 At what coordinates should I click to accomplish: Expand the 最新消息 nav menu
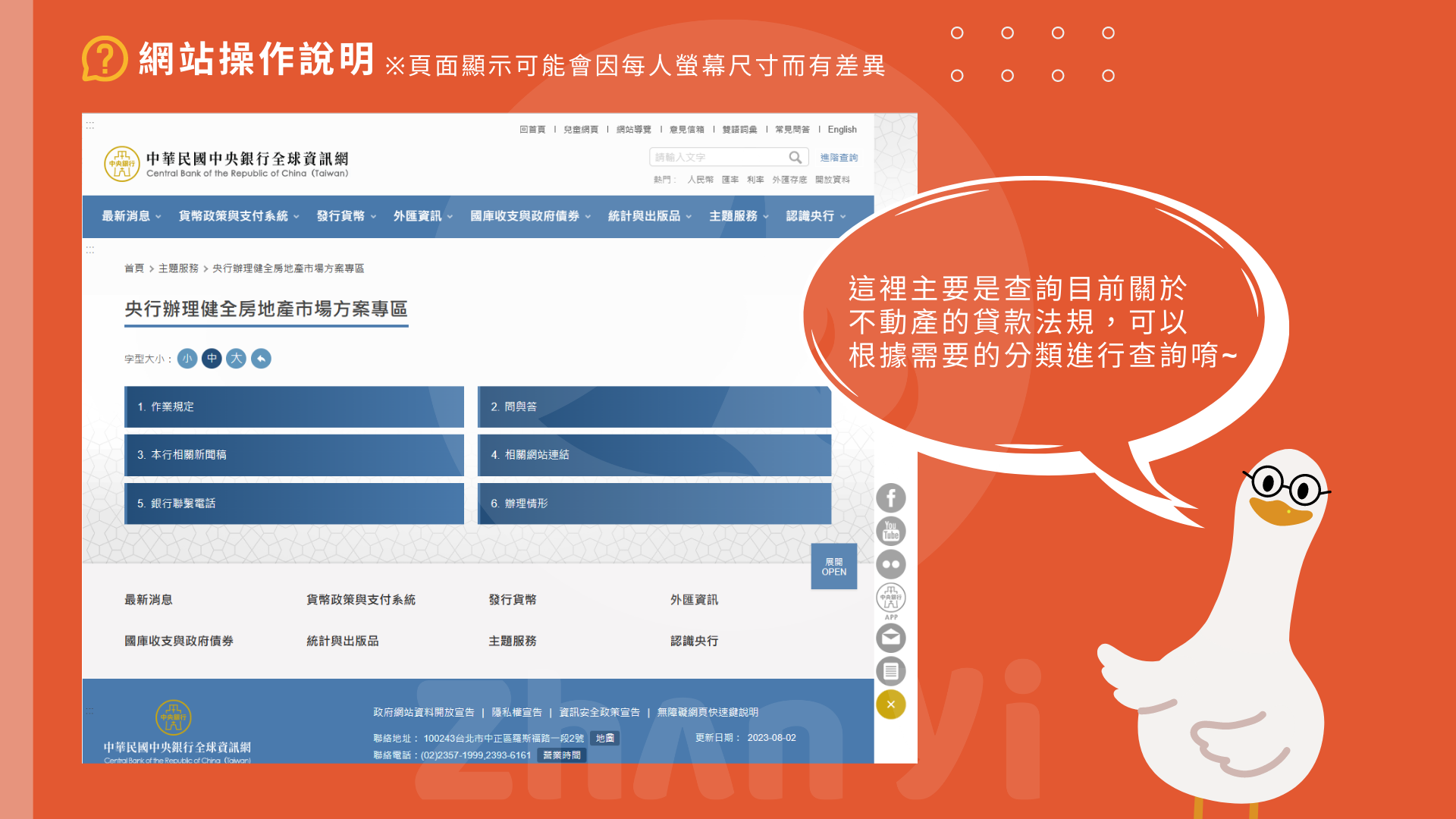click(x=131, y=216)
